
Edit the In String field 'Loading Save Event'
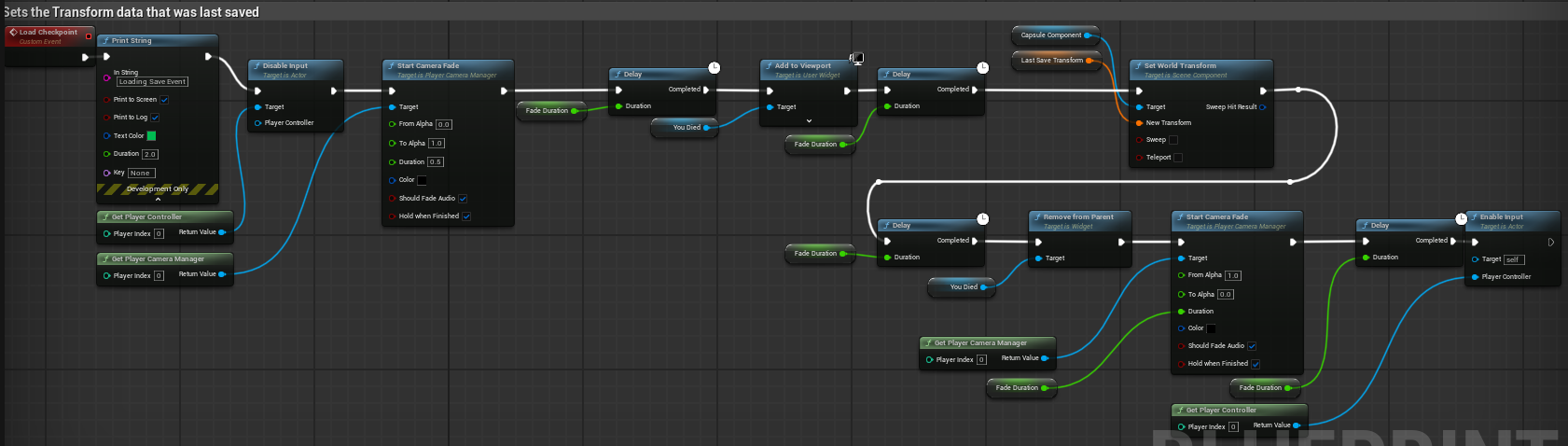pos(152,82)
